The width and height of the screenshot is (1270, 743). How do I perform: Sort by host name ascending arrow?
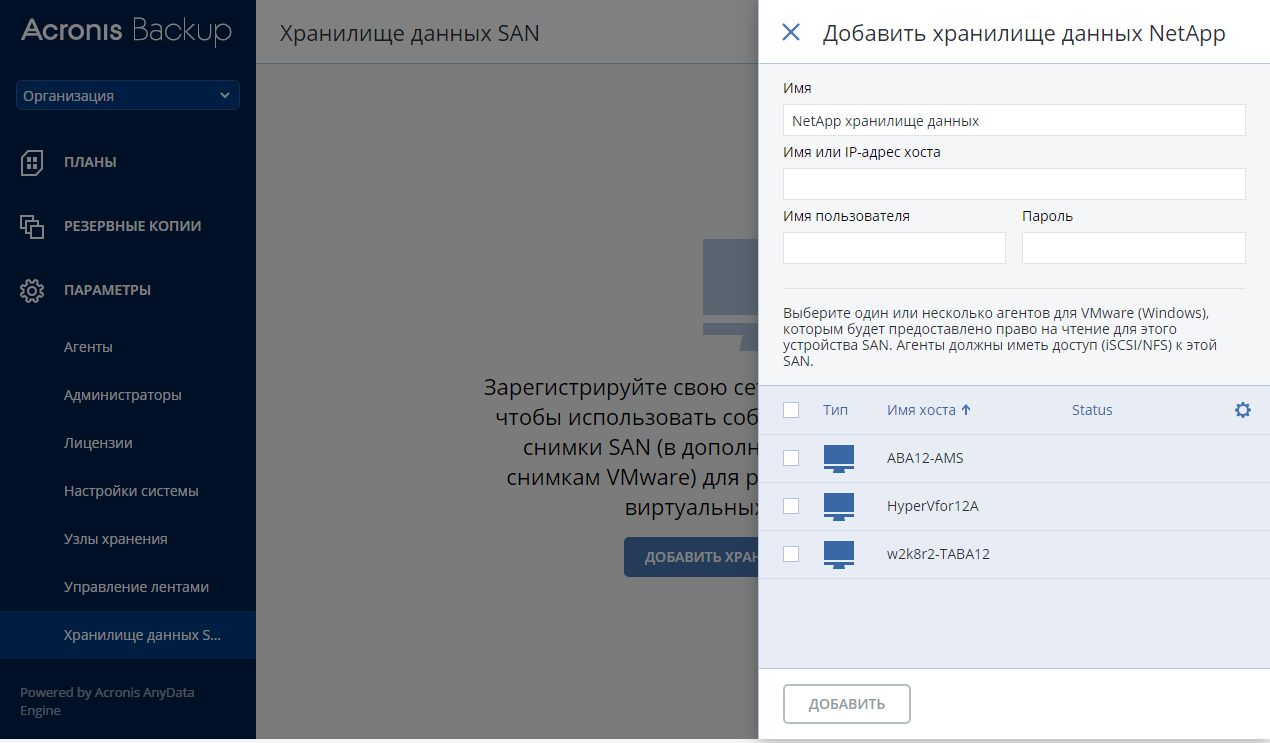click(x=966, y=410)
